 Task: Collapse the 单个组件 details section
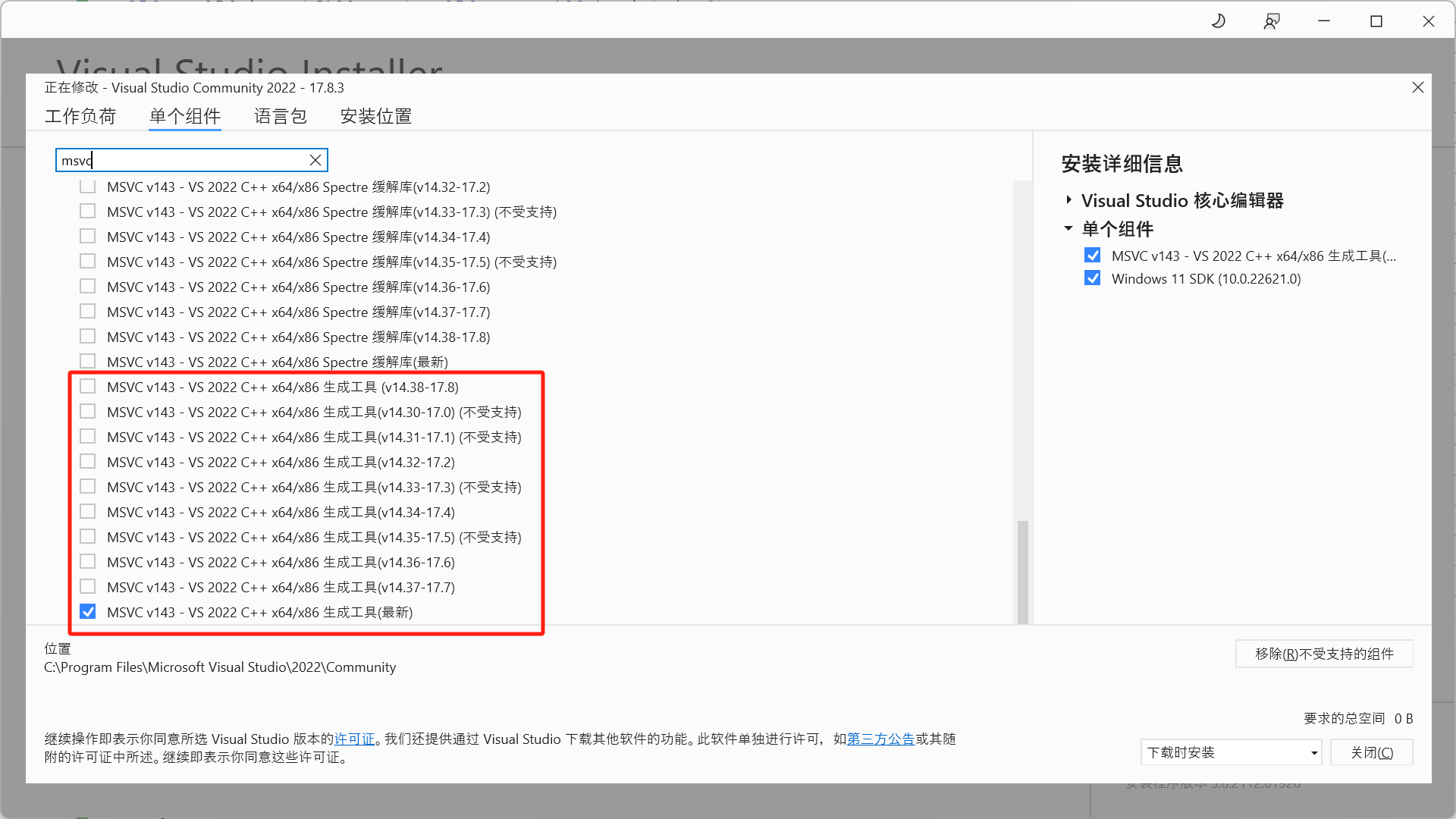point(1068,228)
